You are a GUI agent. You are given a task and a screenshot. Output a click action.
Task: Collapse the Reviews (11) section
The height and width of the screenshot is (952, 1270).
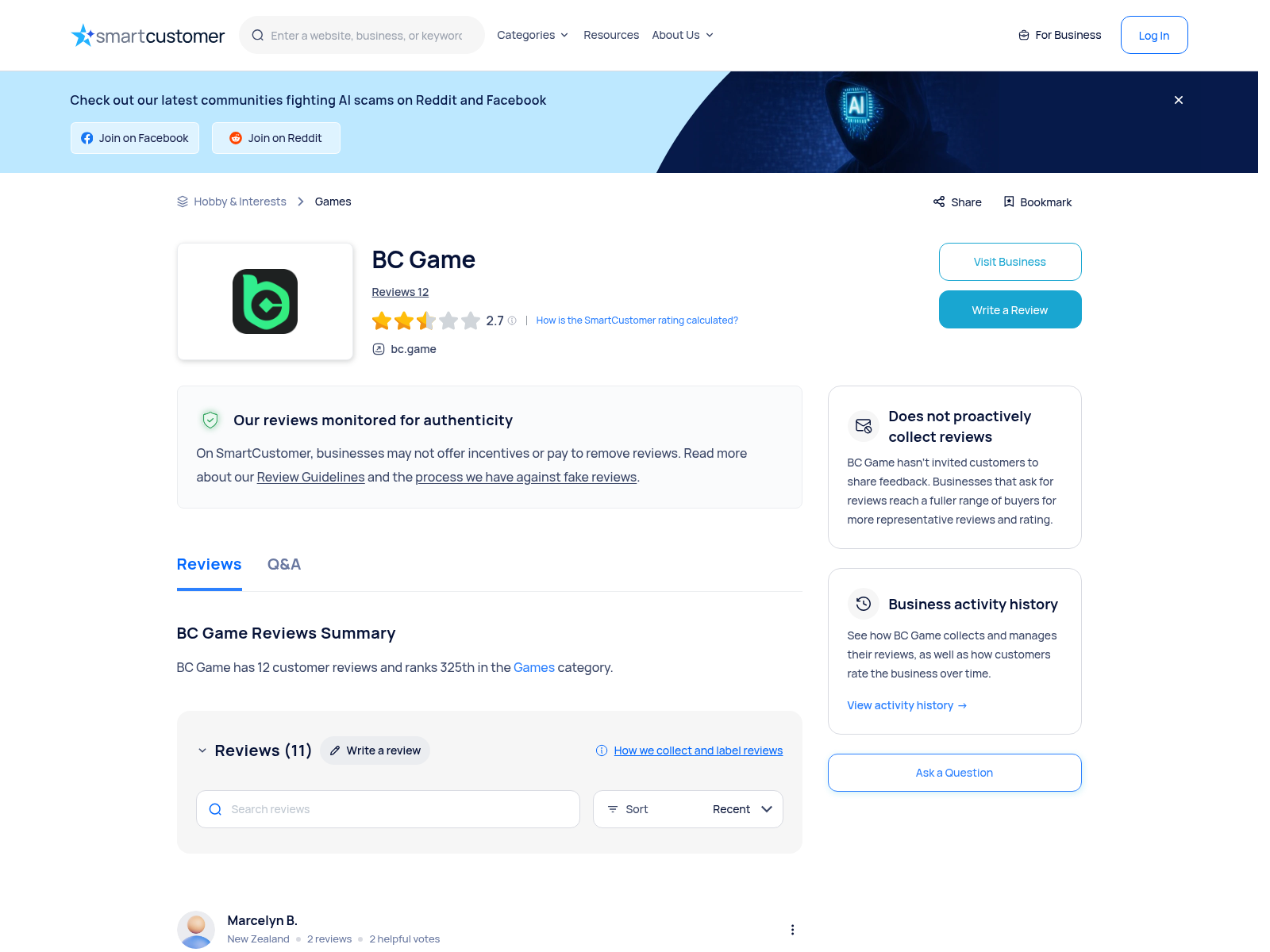click(202, 750)
